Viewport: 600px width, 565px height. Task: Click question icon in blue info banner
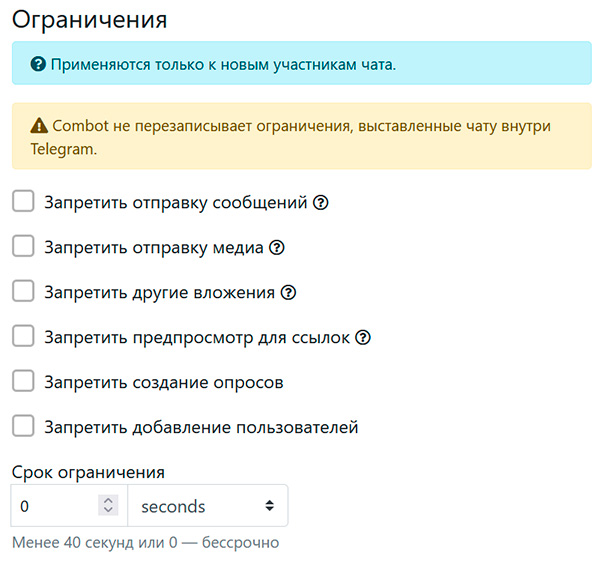pos(38,65)
